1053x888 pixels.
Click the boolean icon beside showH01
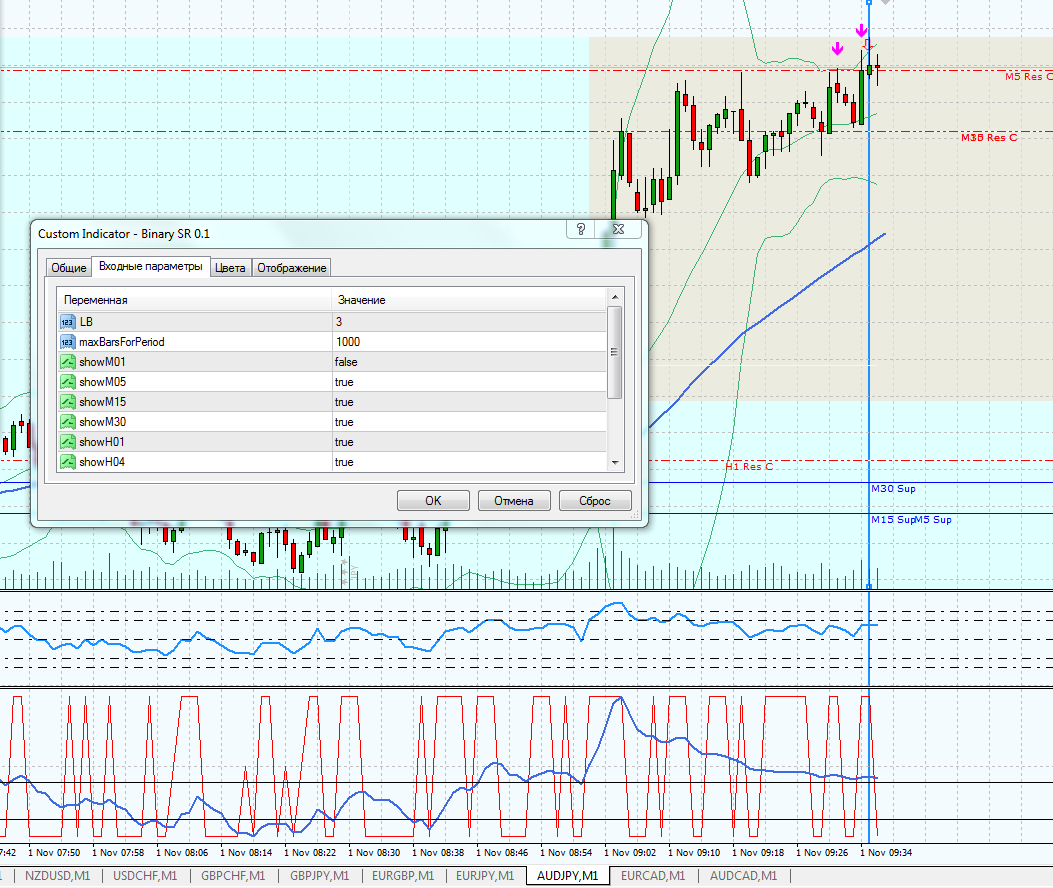(x=68, y=442)
